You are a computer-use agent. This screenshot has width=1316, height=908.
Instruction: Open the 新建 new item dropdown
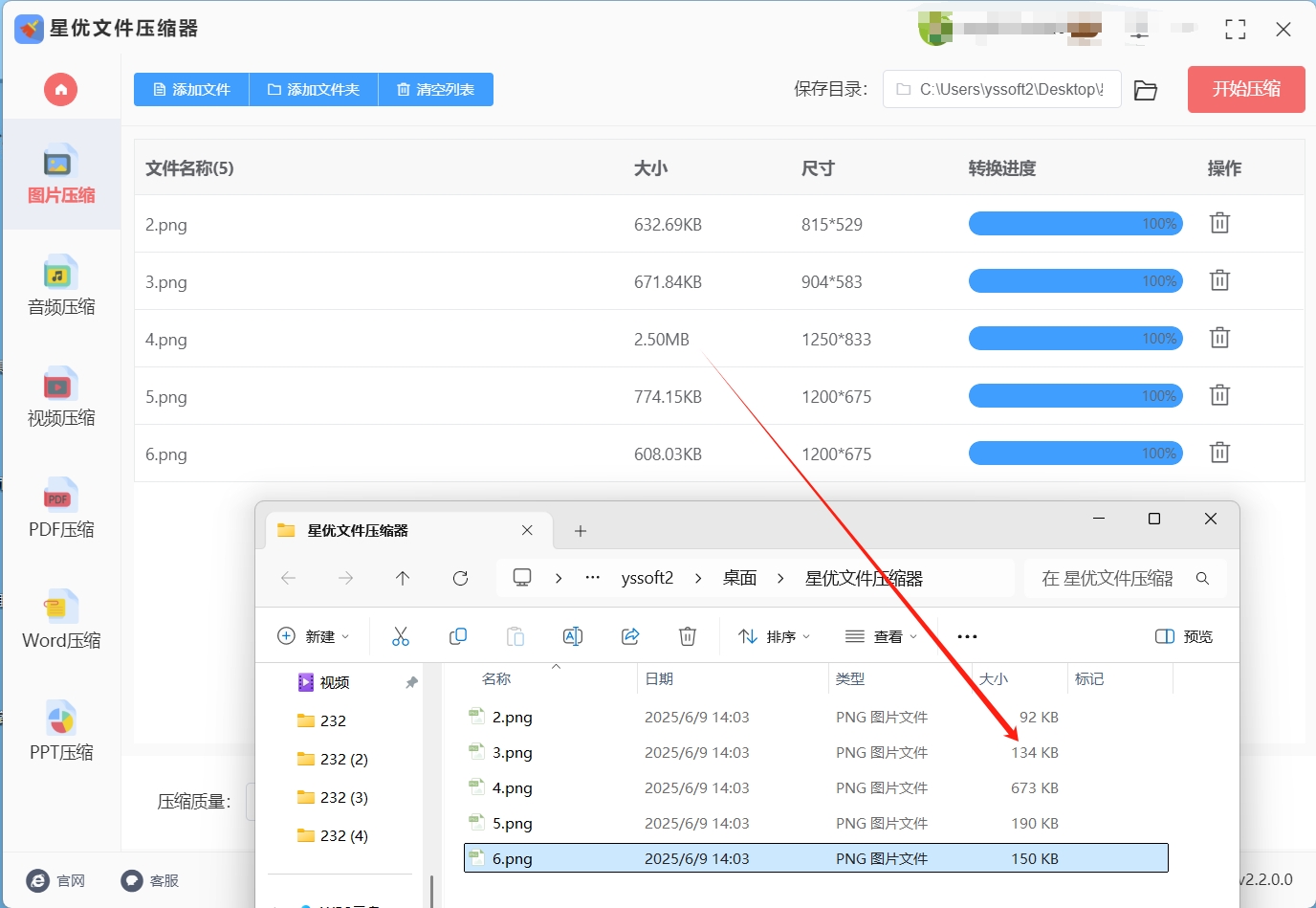(x=313, y=636)
